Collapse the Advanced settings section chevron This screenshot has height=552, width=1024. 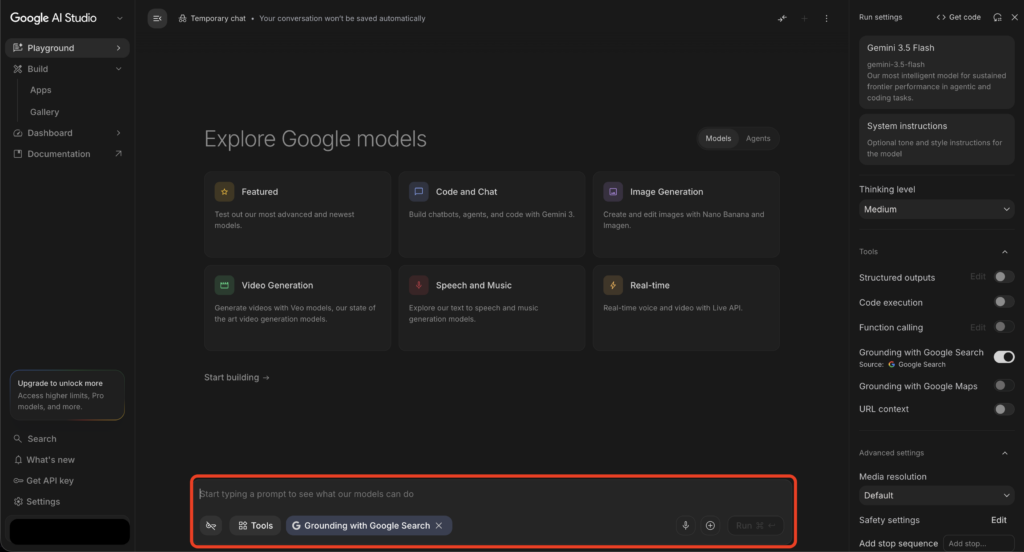(x=1004, y=453)
